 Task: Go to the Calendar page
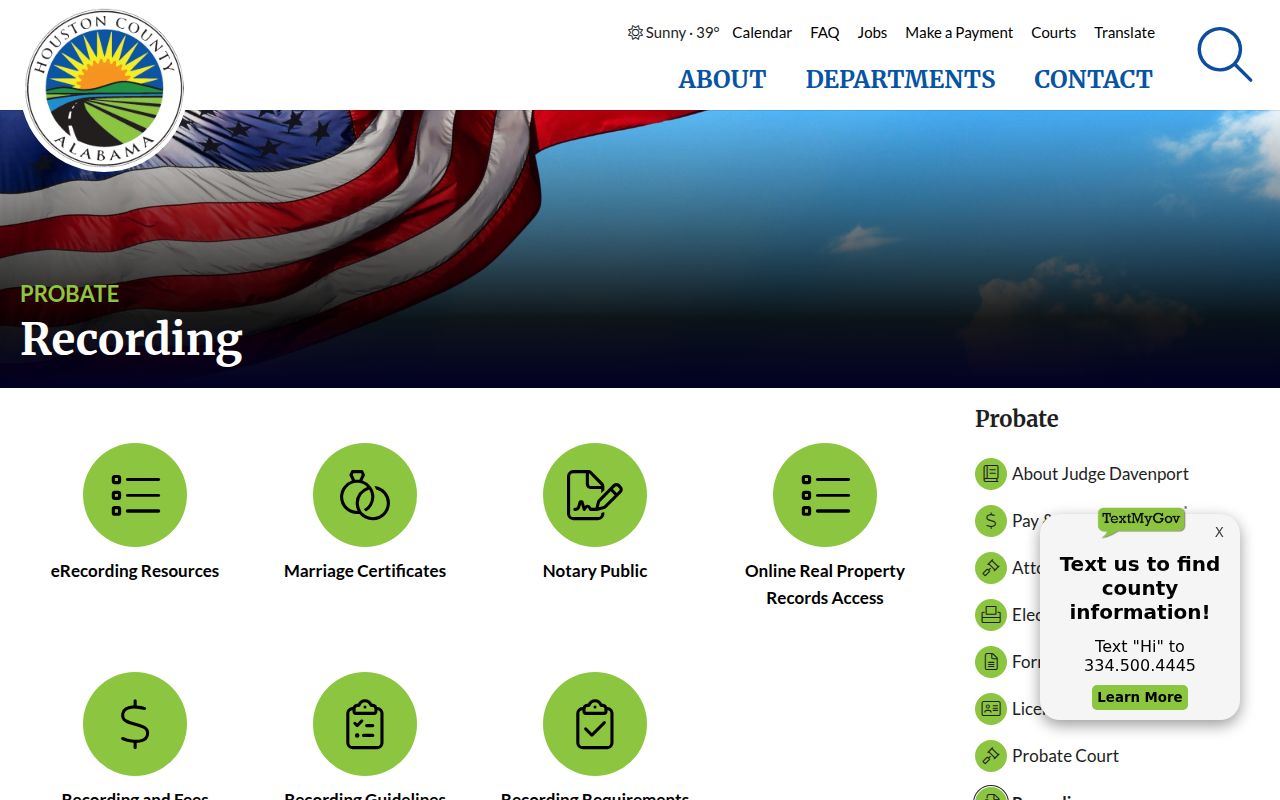762,33
